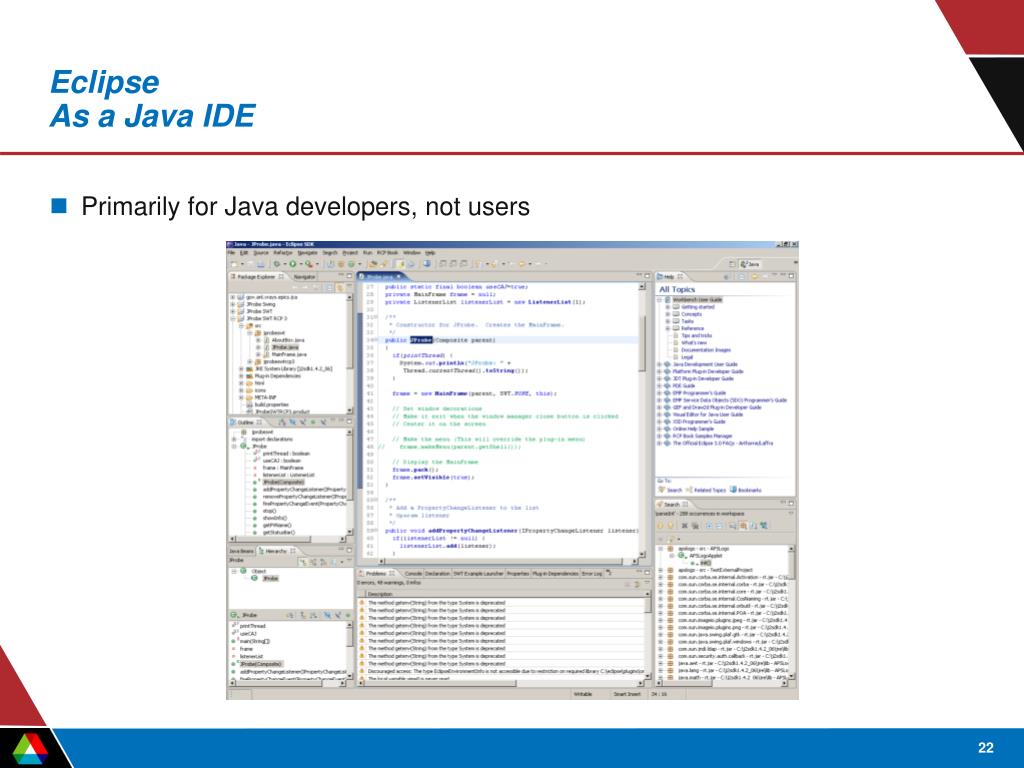Click the Problems view horizontal scrollbar

pos(502,683)
